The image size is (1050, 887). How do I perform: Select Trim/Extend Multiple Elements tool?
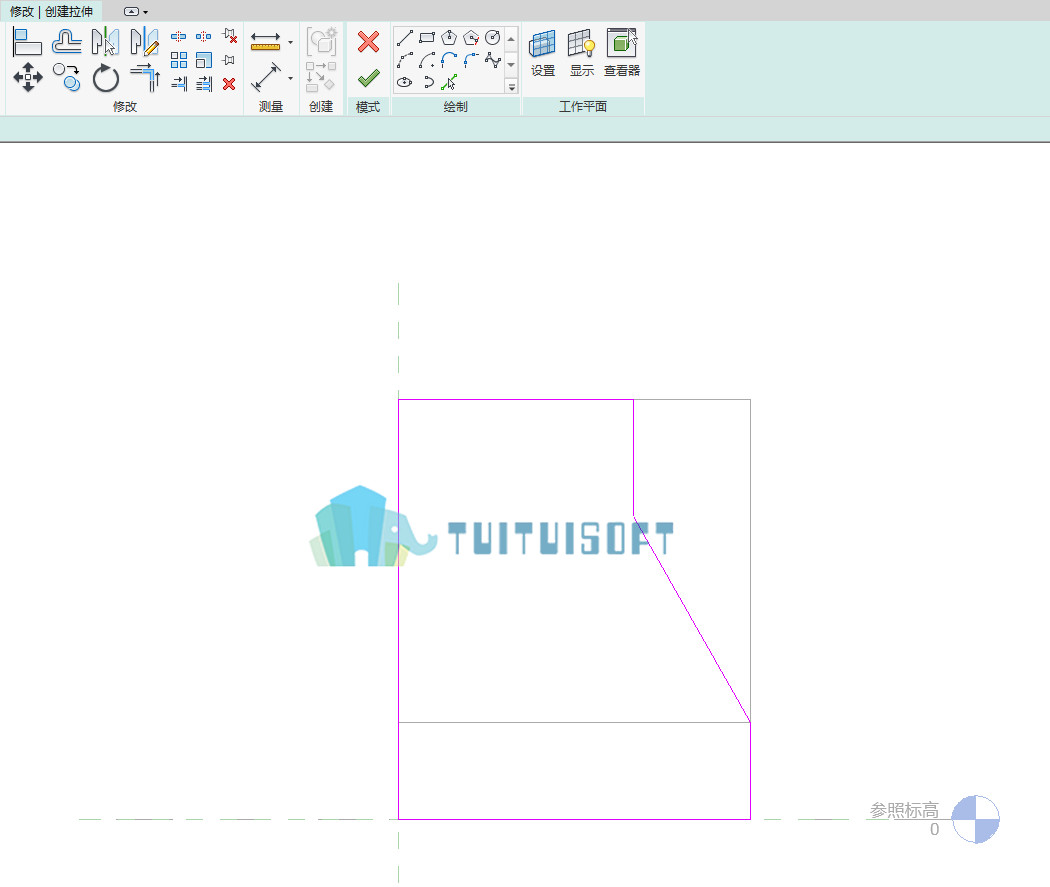pos(204,84)
